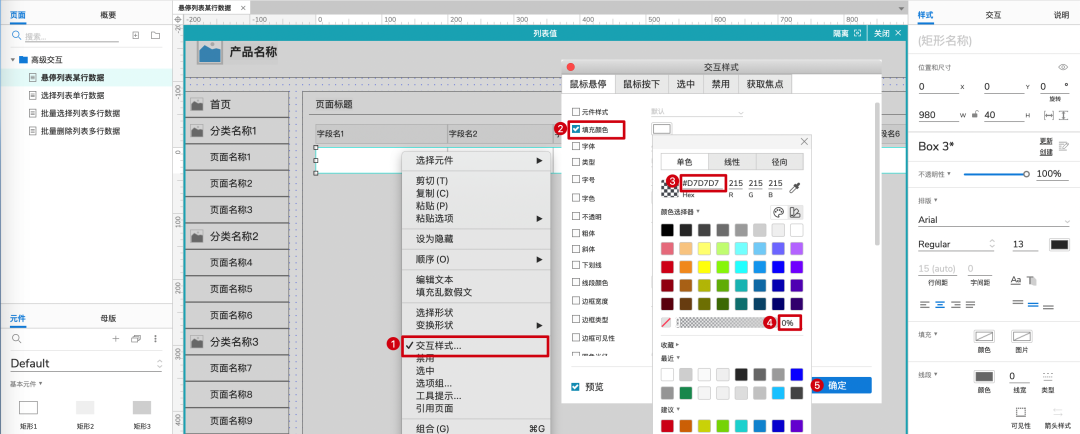Click the fit width to text icon
The width and height of the screenshot is (1080, 434).
[x=1048, y=115]
